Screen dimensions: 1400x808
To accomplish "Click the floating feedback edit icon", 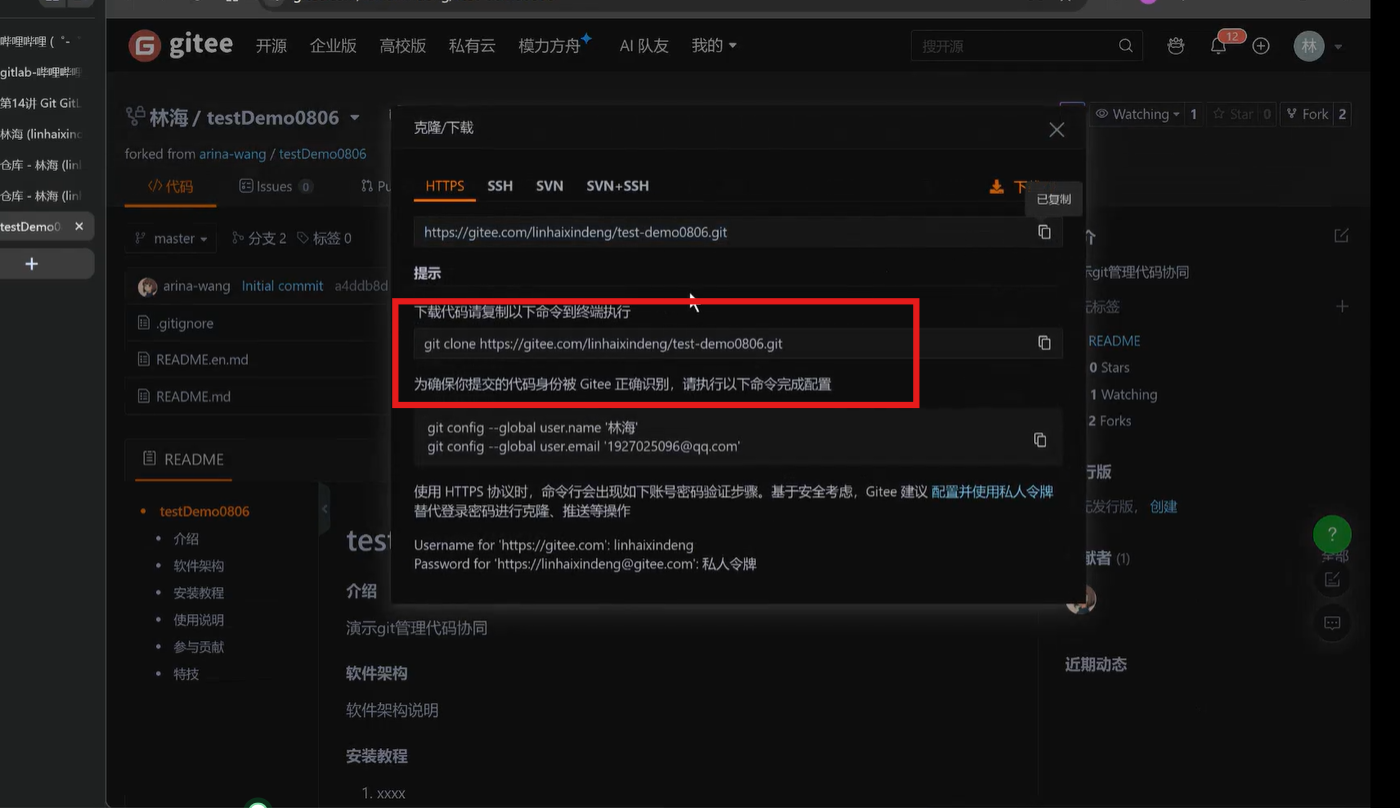I will pos(1332,579).
